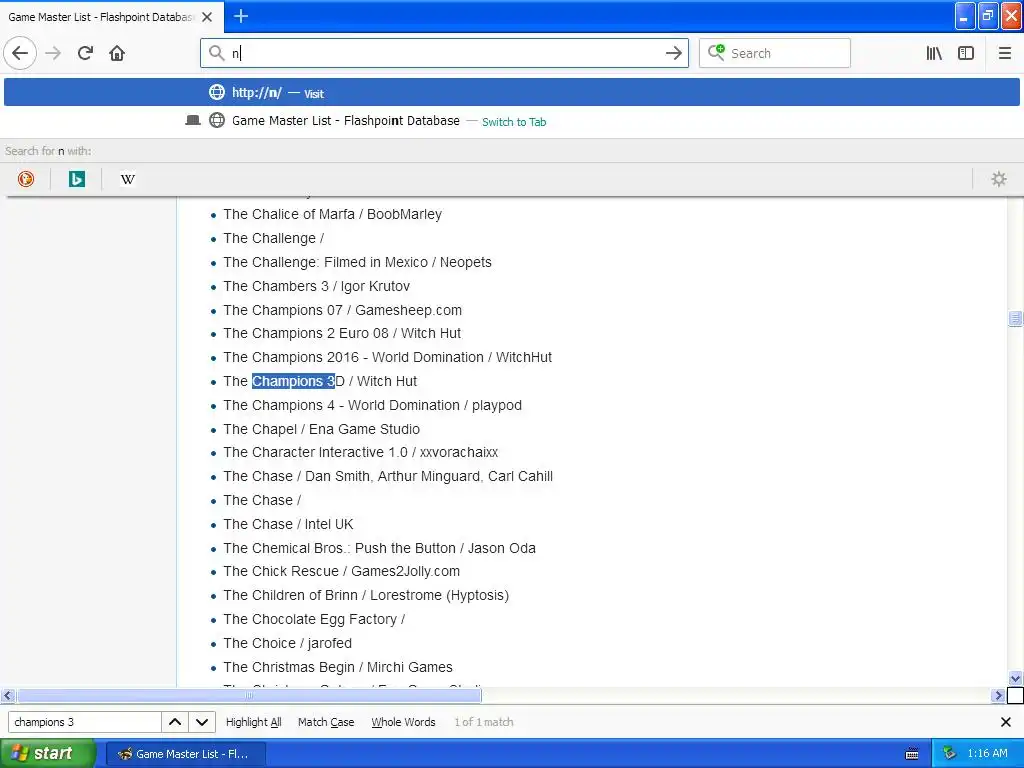Reload the current page
The height and width of the screenshot is (768, 1024).
[85, 53]
